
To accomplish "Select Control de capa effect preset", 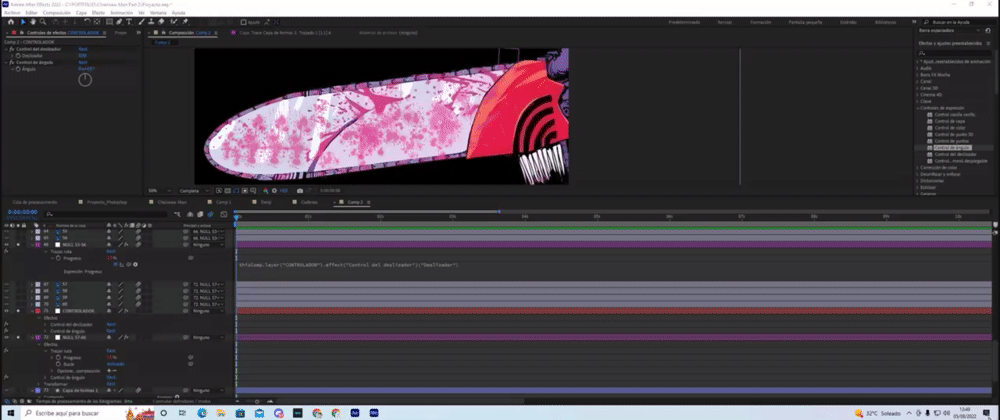I will [x=950, y=121].
